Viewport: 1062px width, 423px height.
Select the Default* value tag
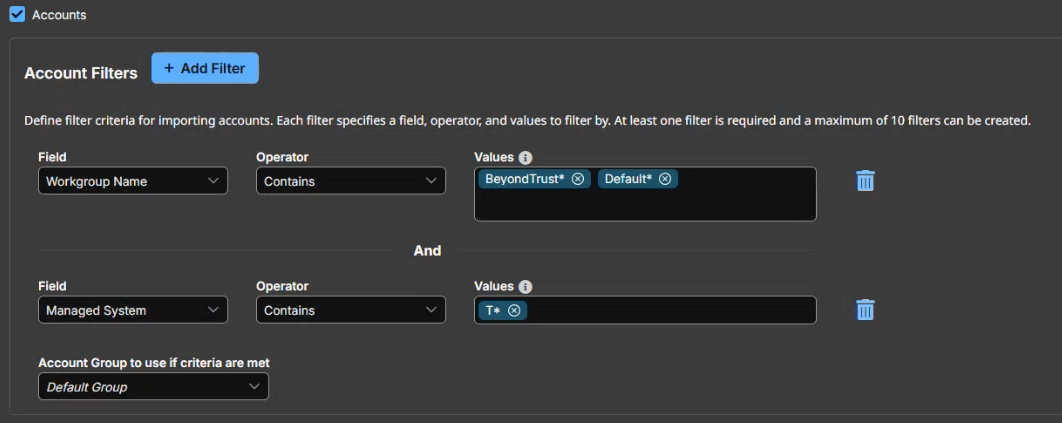pyautogui.click(x=629, y=179)
